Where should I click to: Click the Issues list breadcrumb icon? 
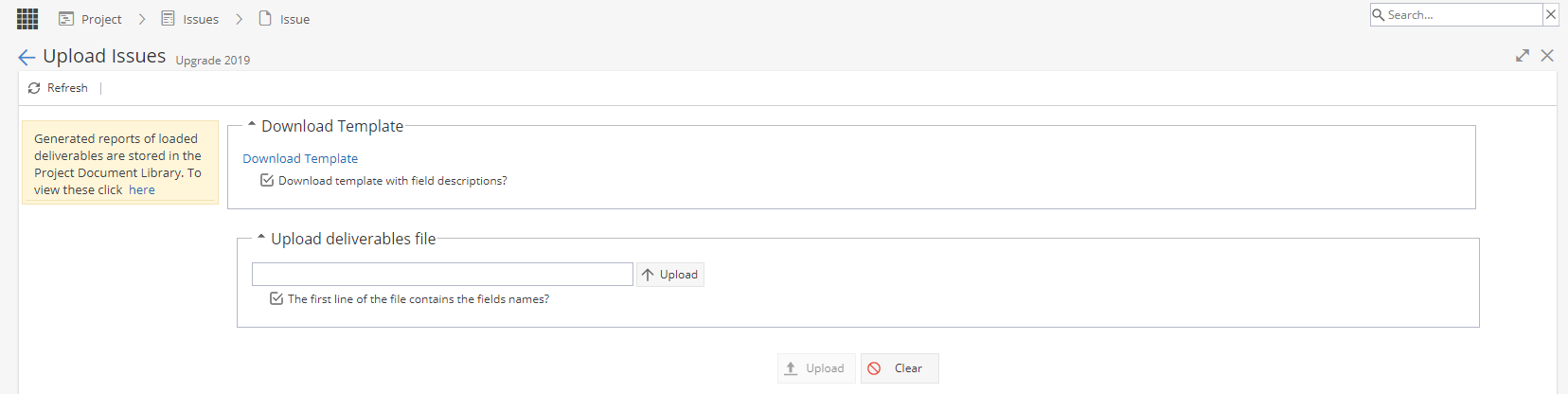pos(168,19)
